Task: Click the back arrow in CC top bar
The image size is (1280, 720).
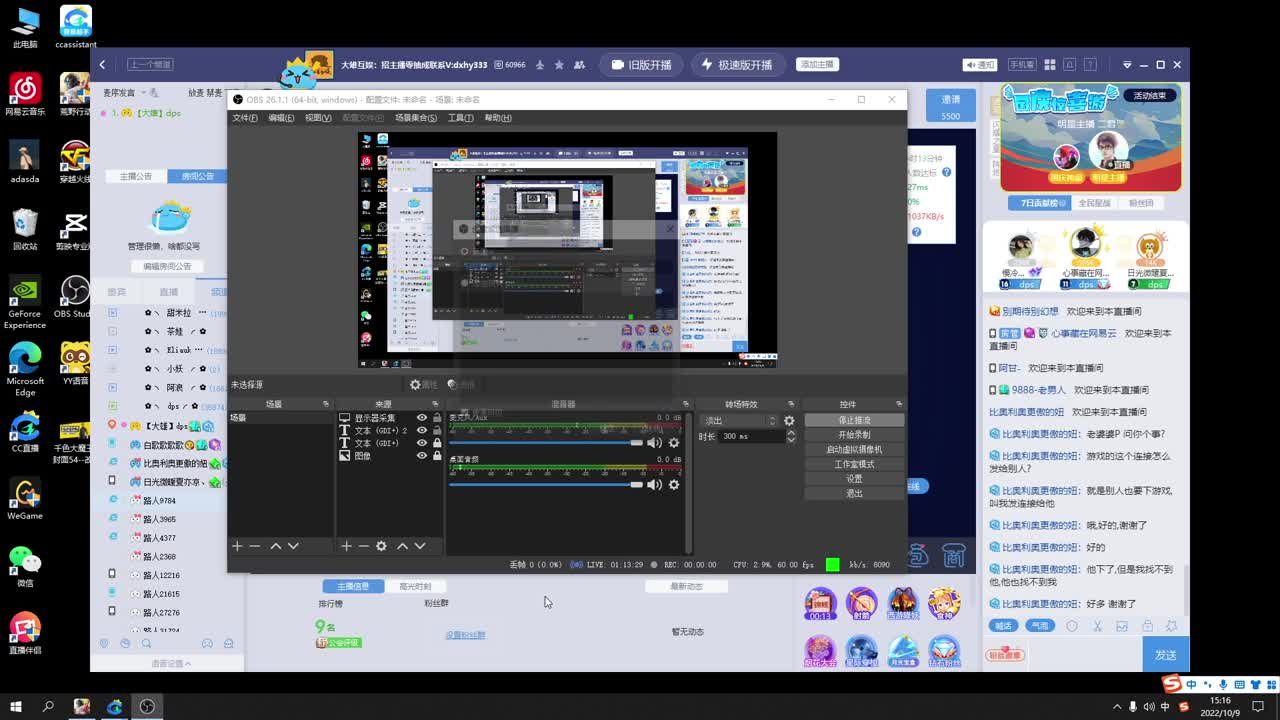Action: [102, 64]
